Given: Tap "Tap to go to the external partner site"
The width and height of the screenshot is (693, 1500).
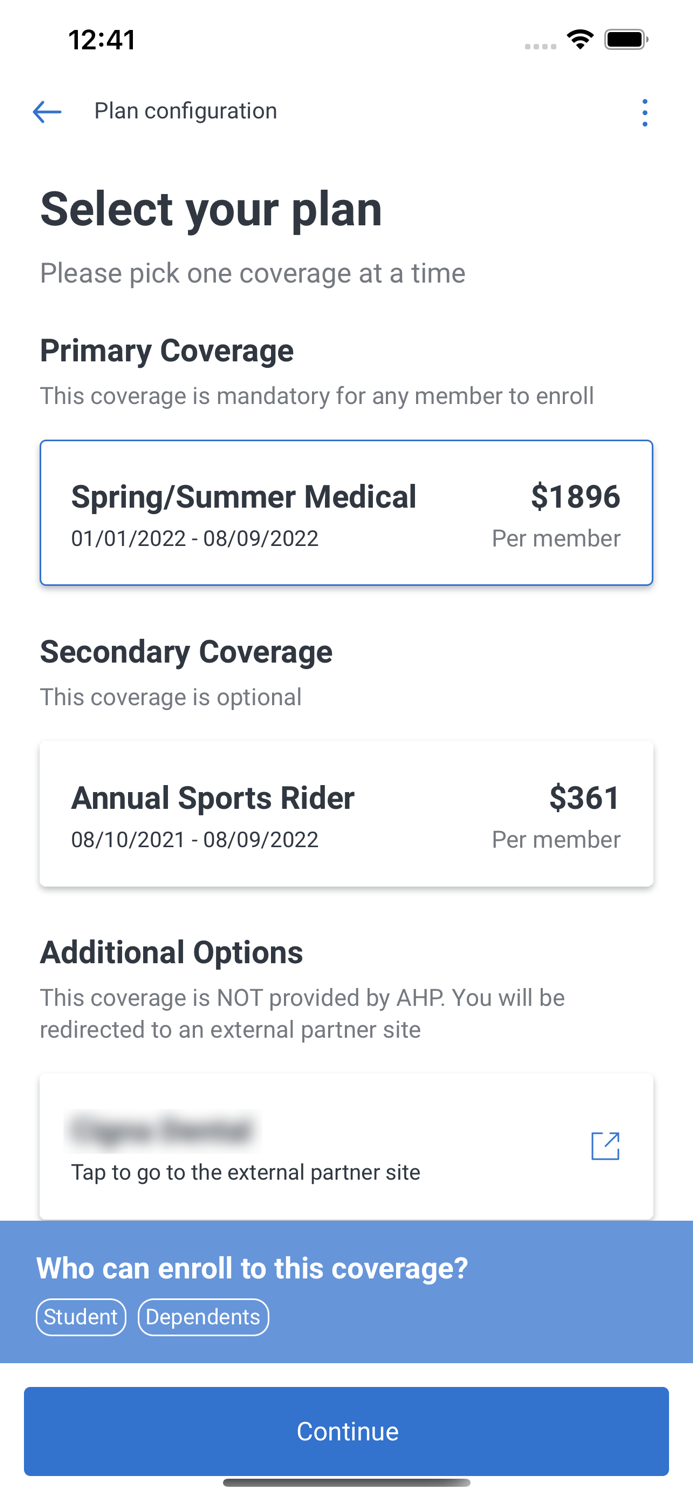Looking at the screenshot, I should pos(245,1172).
